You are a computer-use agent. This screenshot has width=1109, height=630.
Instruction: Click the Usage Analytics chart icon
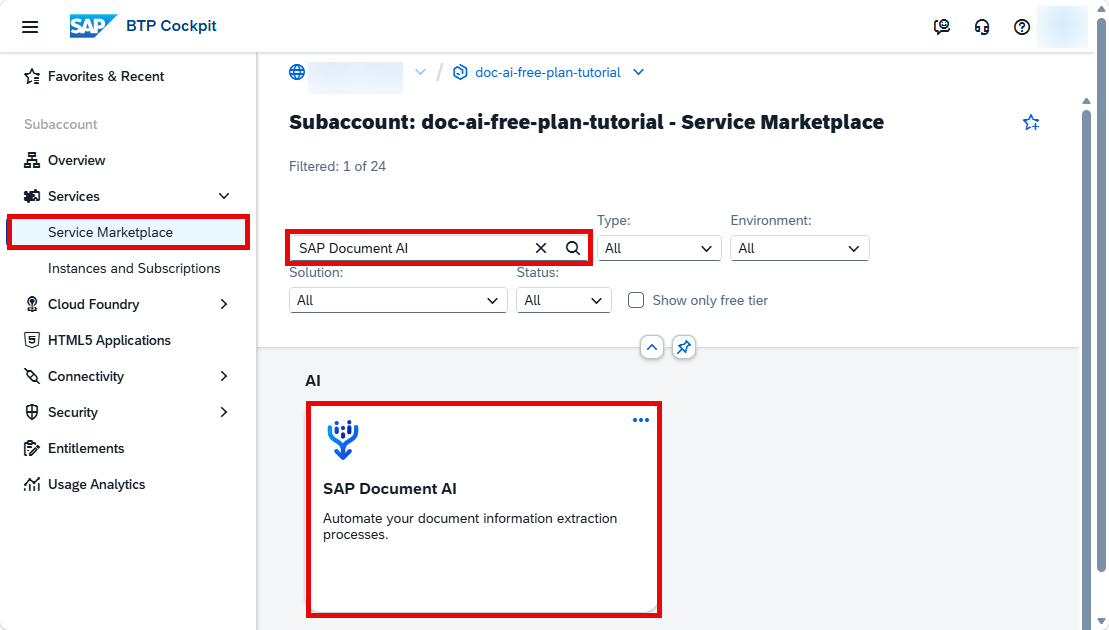[32, 484]
